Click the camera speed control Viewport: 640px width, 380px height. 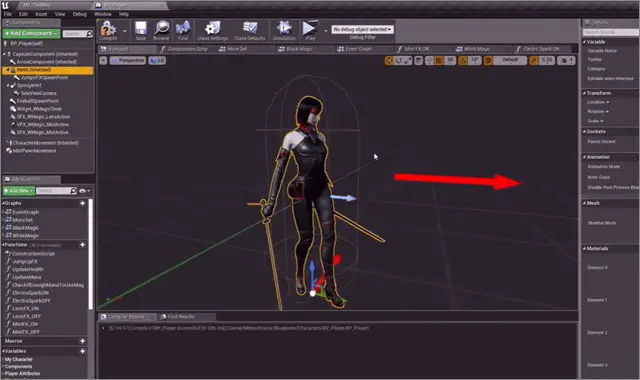(567, 60)
